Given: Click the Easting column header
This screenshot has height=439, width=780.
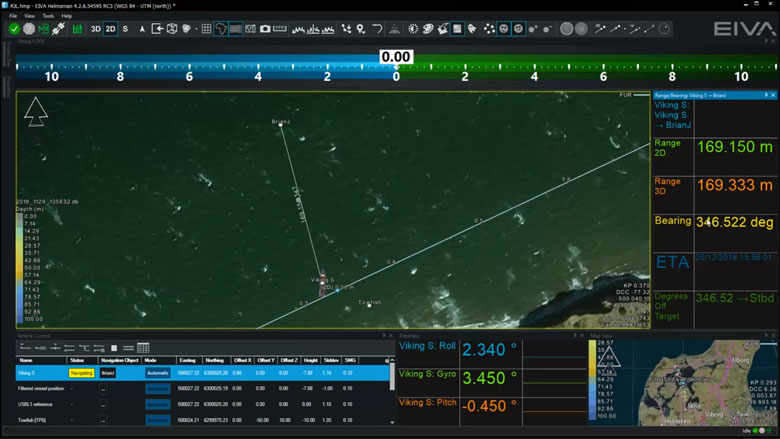Looking at the screenshot, I should point(187,360).
